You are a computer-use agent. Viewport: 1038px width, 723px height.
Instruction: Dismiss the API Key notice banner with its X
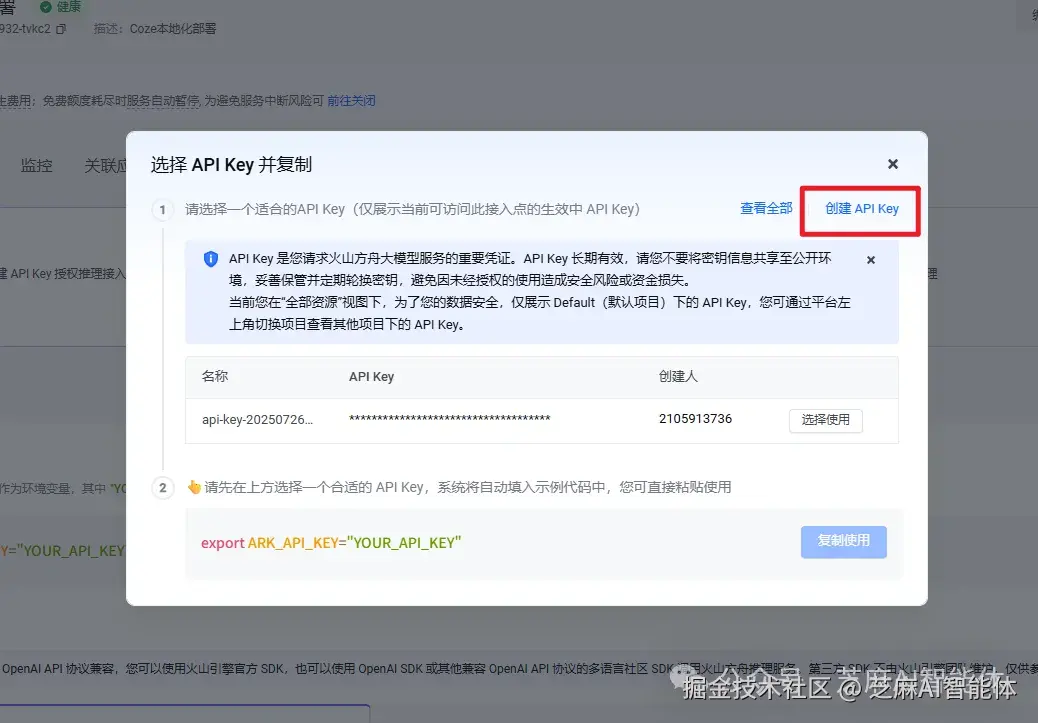870,259
